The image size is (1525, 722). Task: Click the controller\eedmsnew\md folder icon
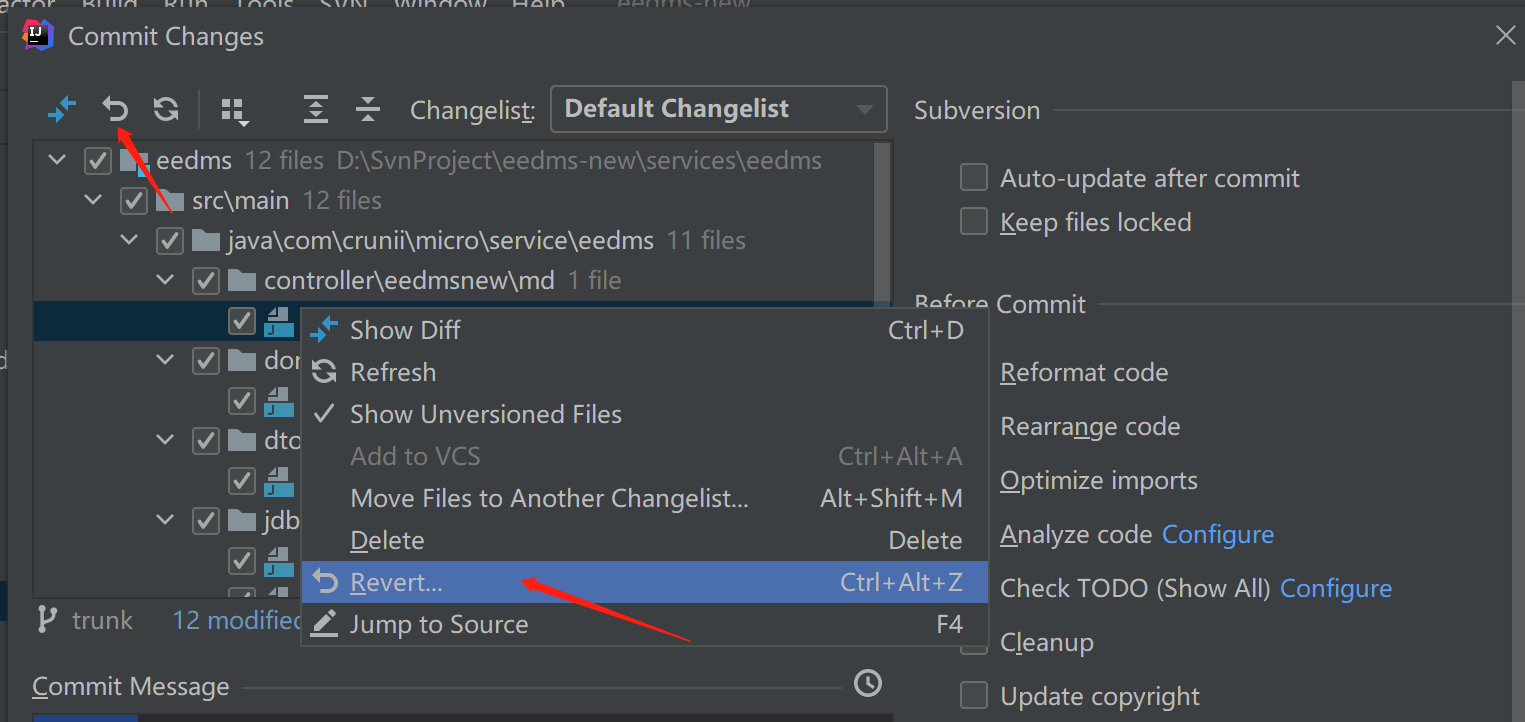242,281
